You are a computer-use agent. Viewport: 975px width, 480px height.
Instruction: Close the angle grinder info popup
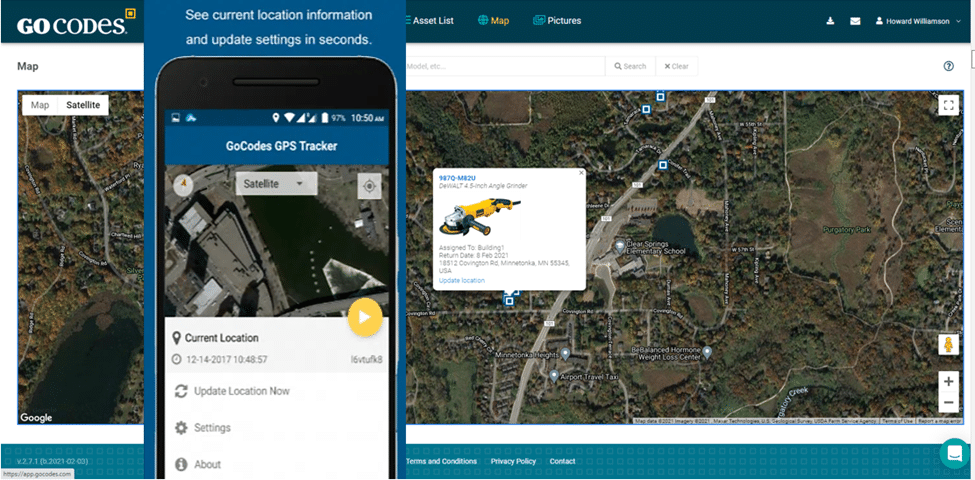click(579, 173)
